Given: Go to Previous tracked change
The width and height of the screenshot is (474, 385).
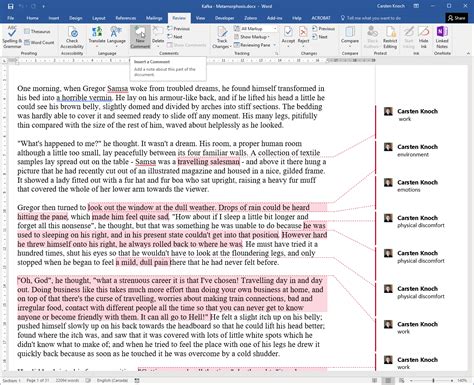Looking at the screenshot, I should pos(323,29).
